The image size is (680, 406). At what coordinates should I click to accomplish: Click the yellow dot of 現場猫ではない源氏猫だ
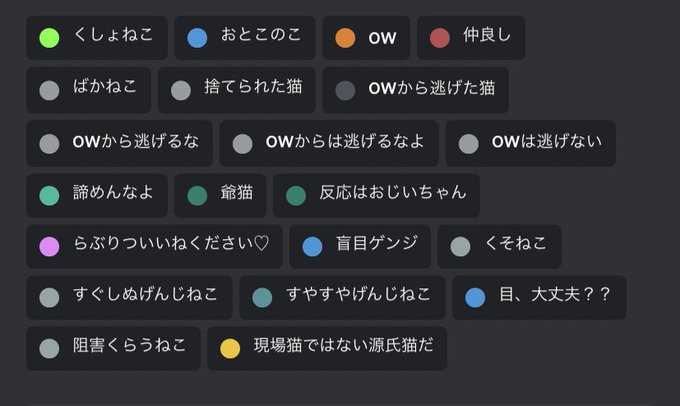[x=230, y=348]
